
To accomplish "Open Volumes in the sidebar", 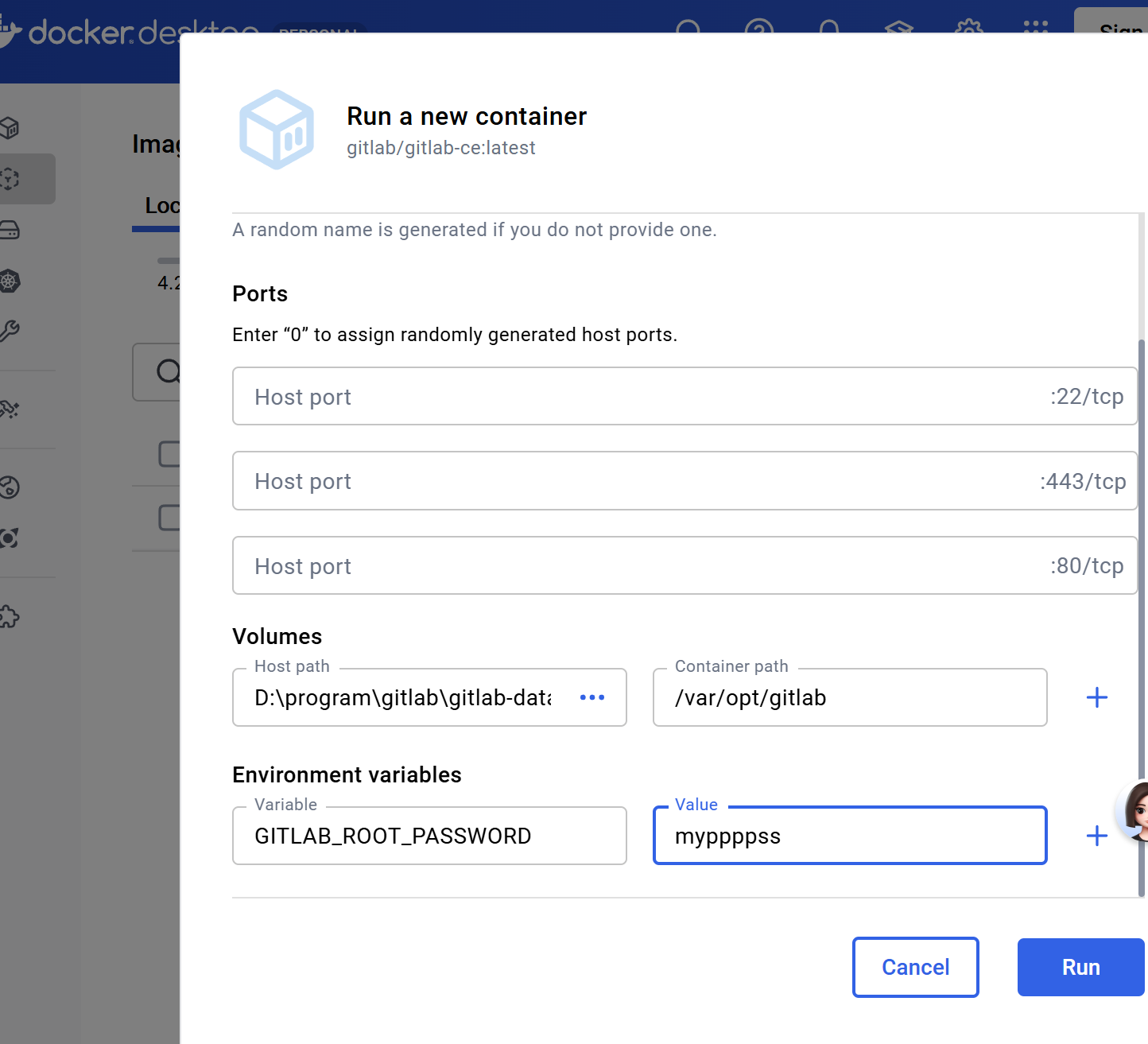I will [10, 231].
